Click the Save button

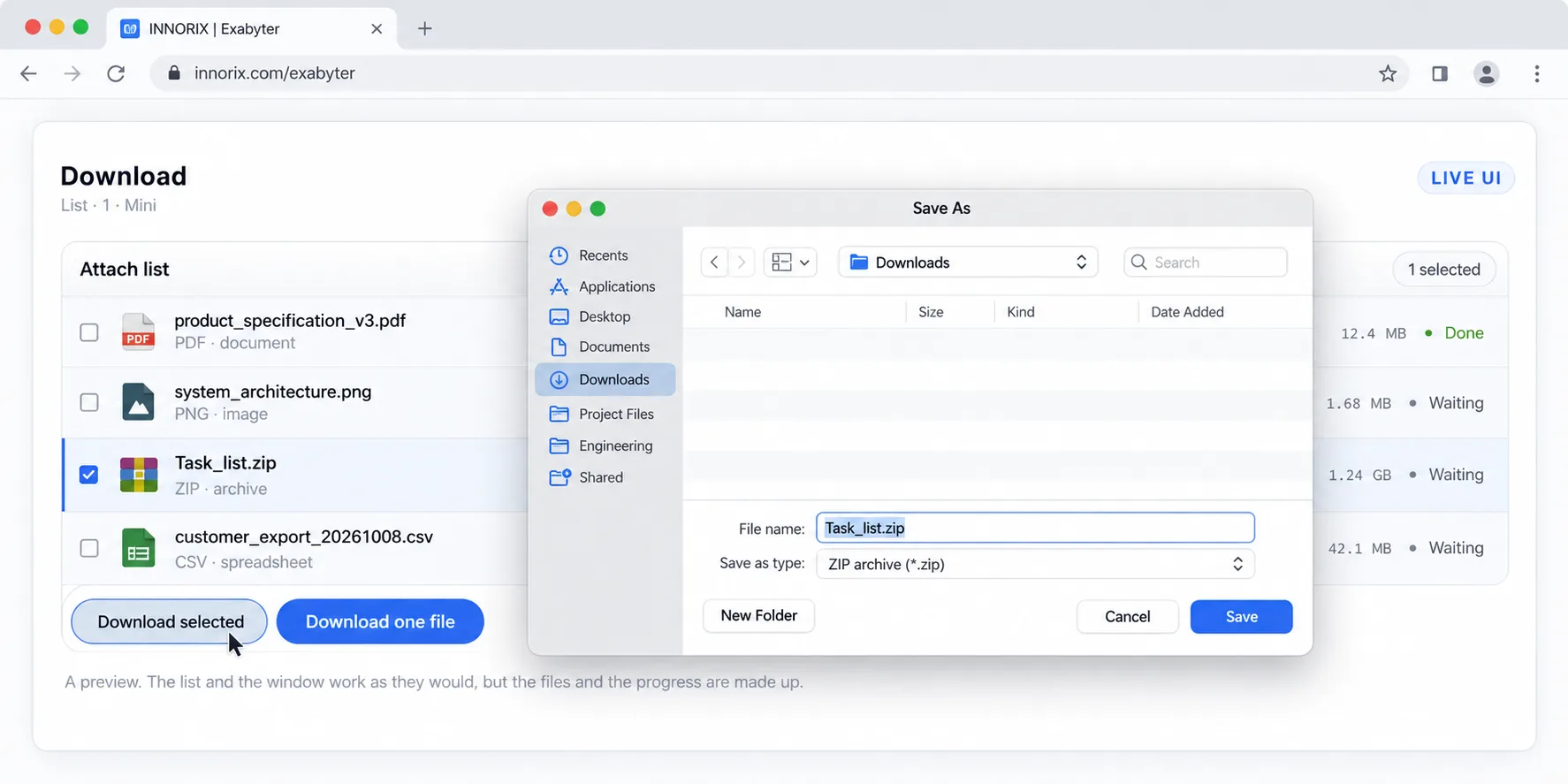(1241, 617)
